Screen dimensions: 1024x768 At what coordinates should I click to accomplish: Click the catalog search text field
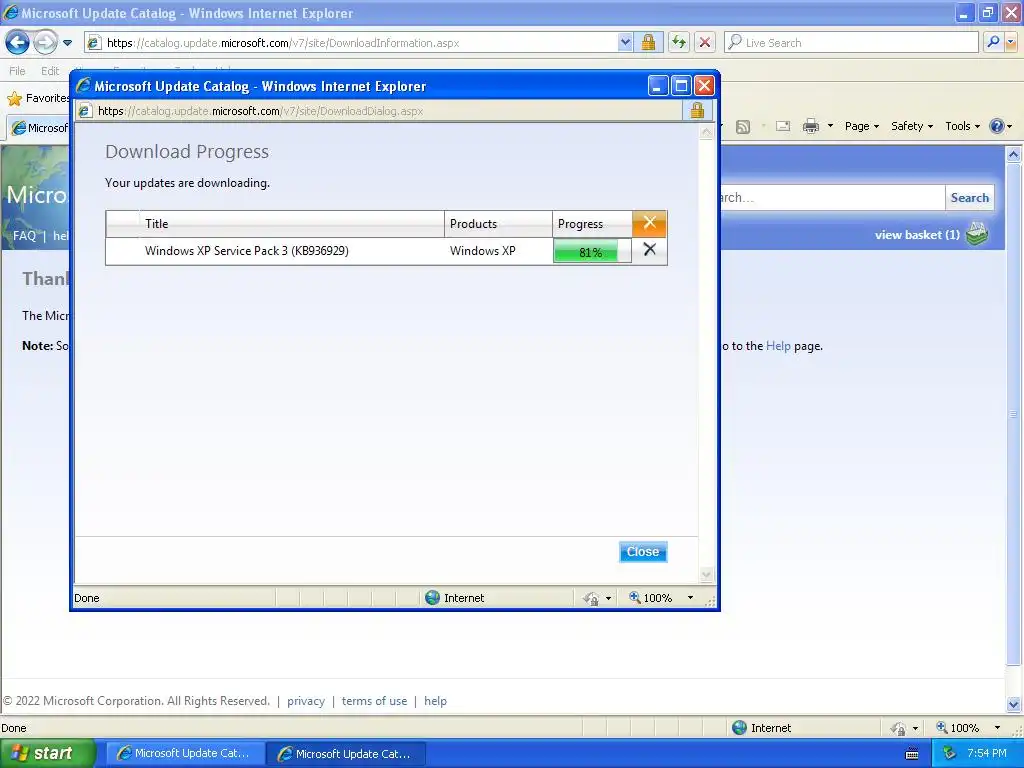832,198
